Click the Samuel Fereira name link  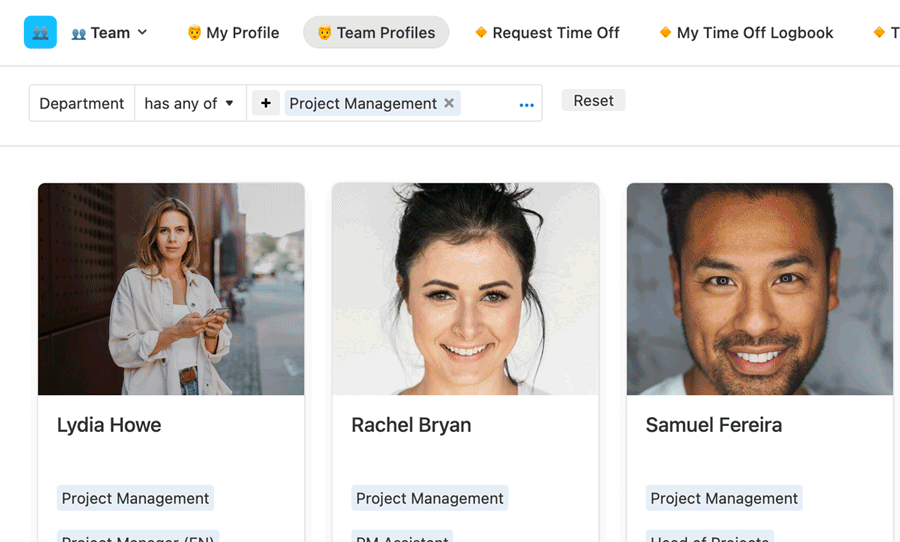[x=713, y=425]
